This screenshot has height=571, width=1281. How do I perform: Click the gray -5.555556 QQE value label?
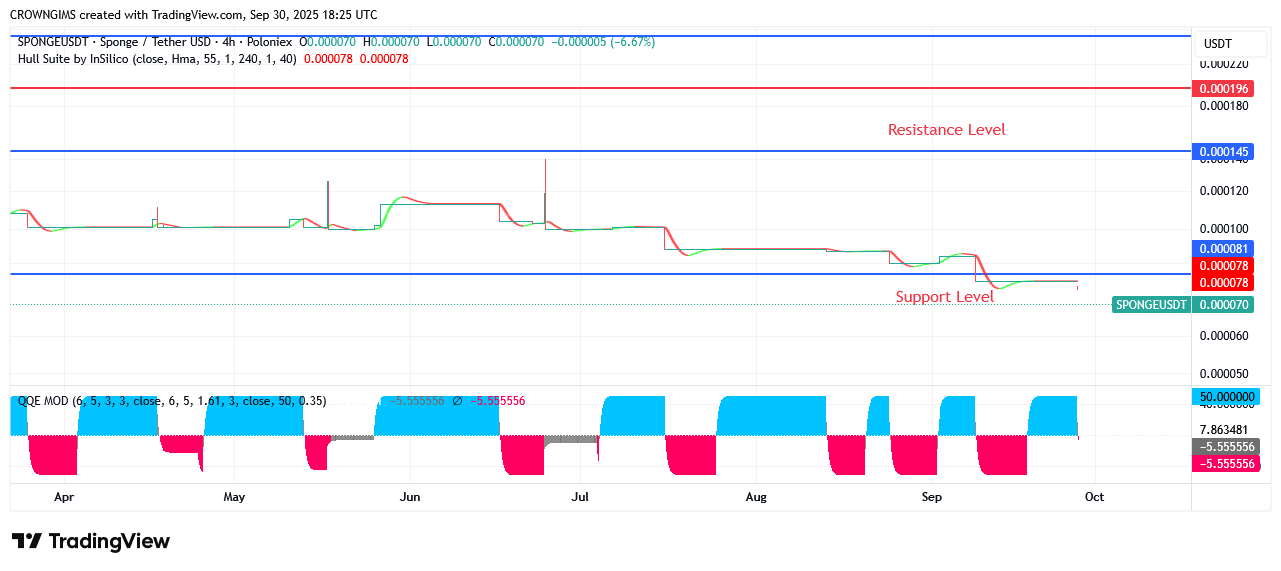1222,446
